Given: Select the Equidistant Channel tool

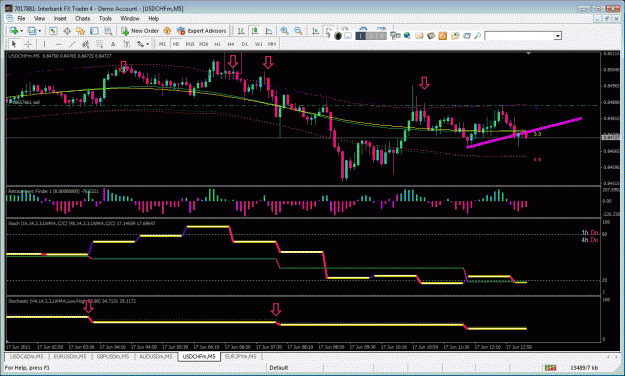Looking at the screenshot, I should (85, 44).
